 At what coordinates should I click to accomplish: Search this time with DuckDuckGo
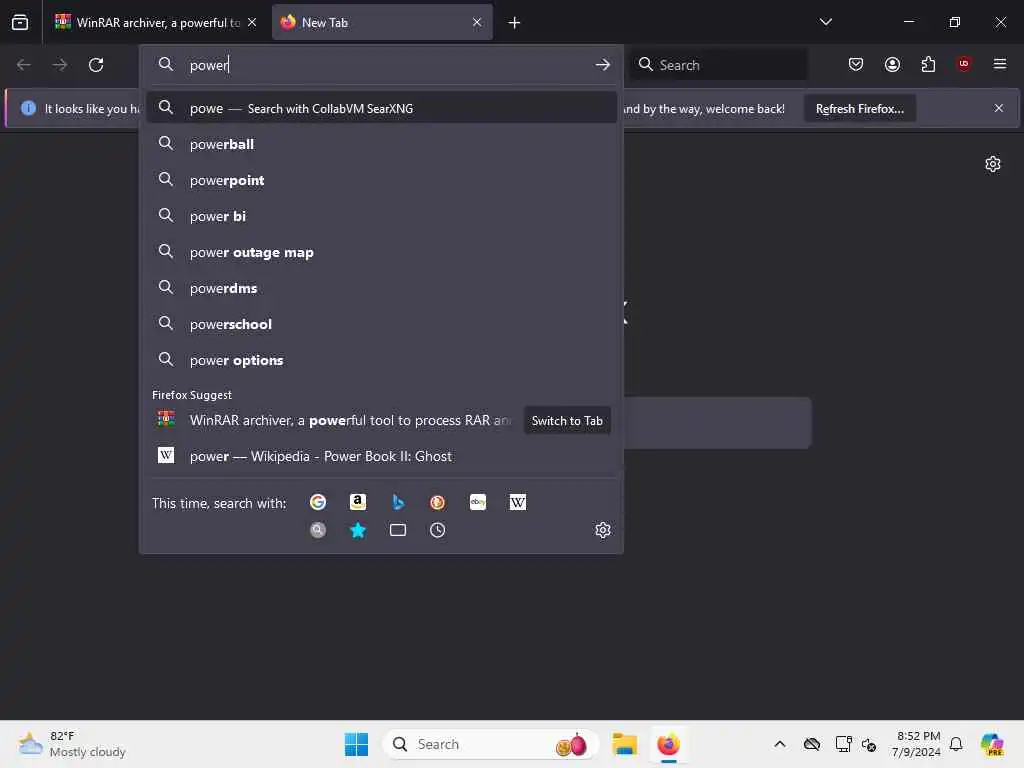pos(438,502)
